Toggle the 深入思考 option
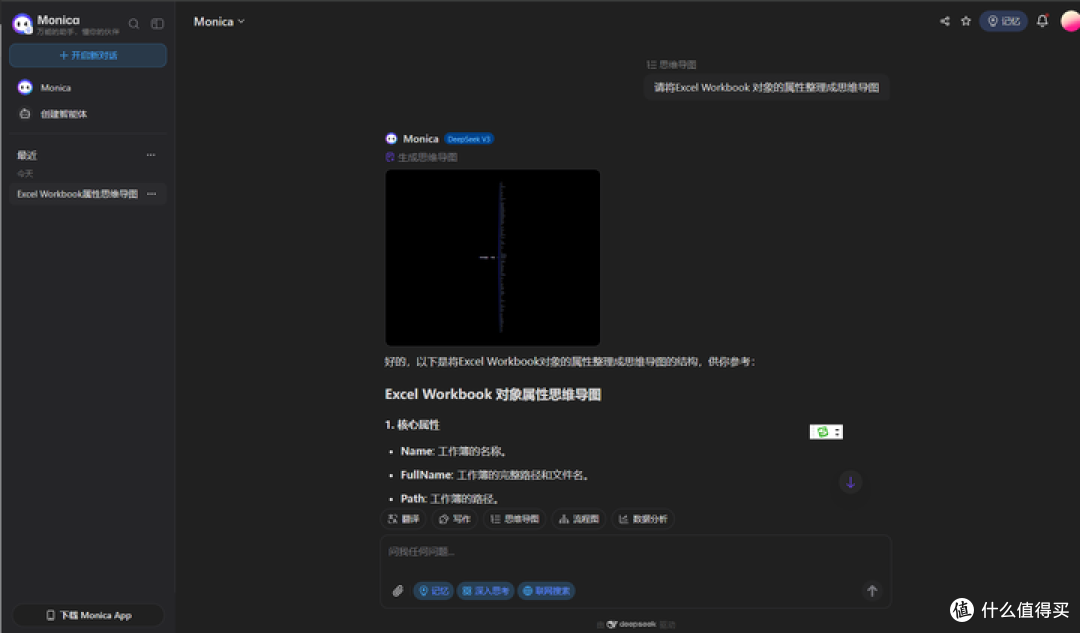 coord(486,591)
